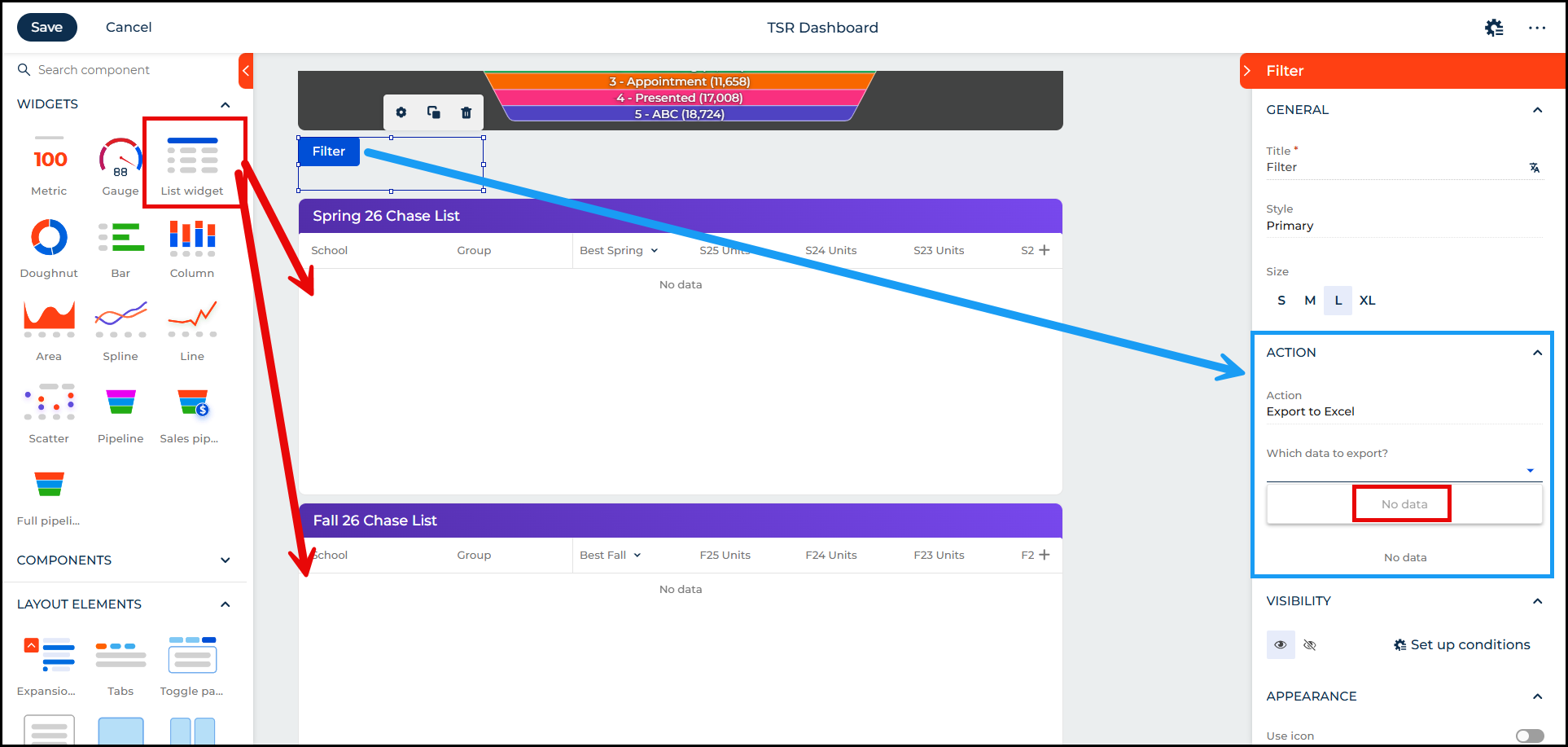Click Set up conditions link
Viewport: 1568px width, 747px height.
tap(1462, 644)
